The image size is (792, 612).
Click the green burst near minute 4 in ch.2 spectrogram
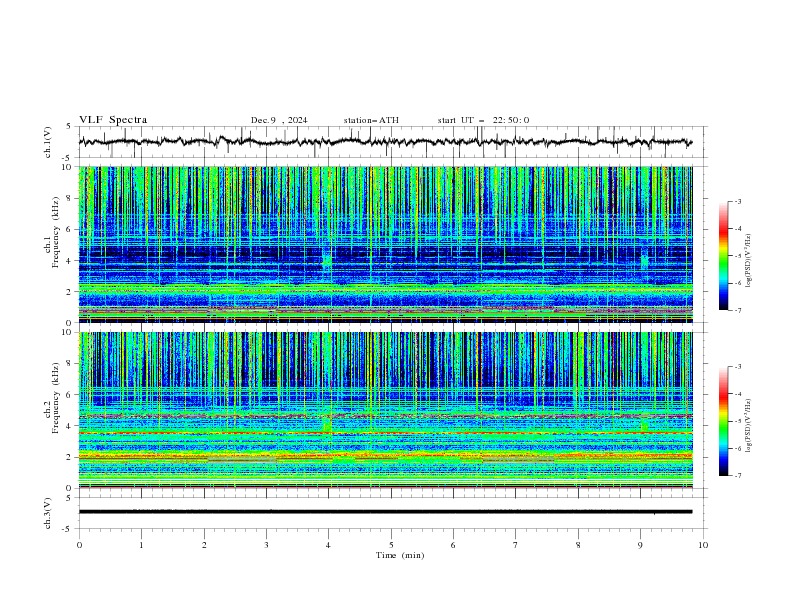click(x=327, y=425)
